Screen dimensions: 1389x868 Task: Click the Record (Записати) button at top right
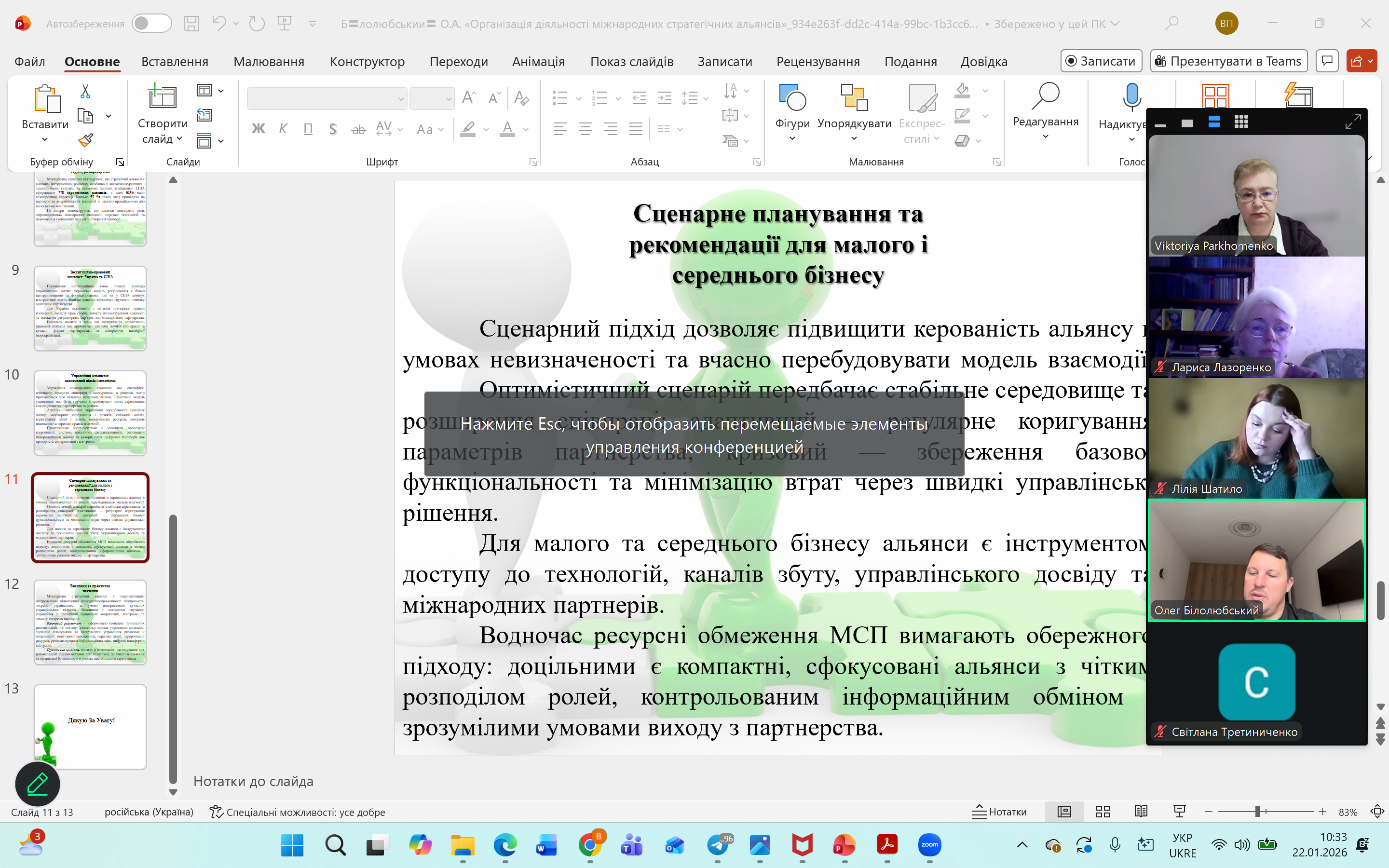coord(1101,61)
